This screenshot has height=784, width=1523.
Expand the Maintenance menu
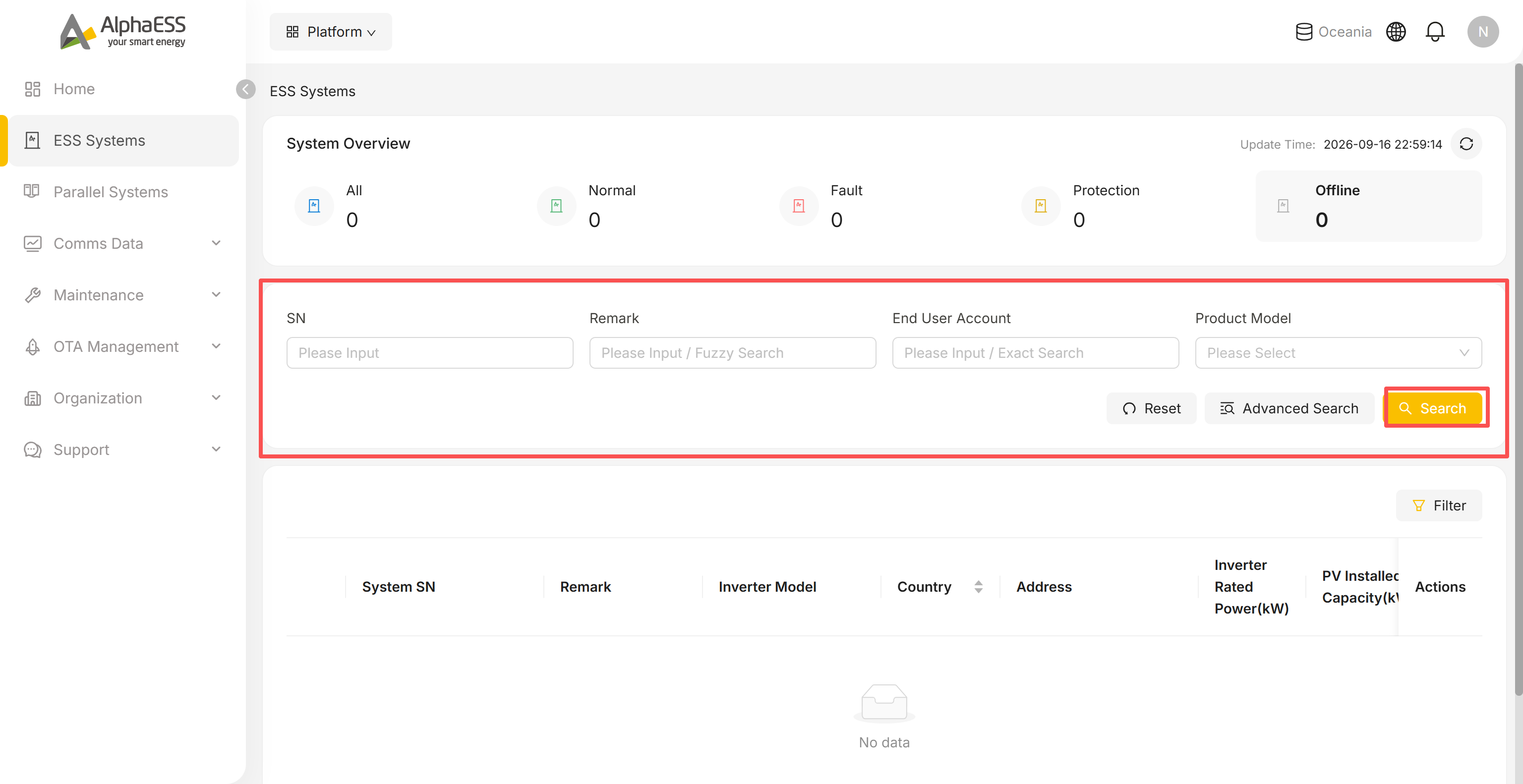(123, 295)
